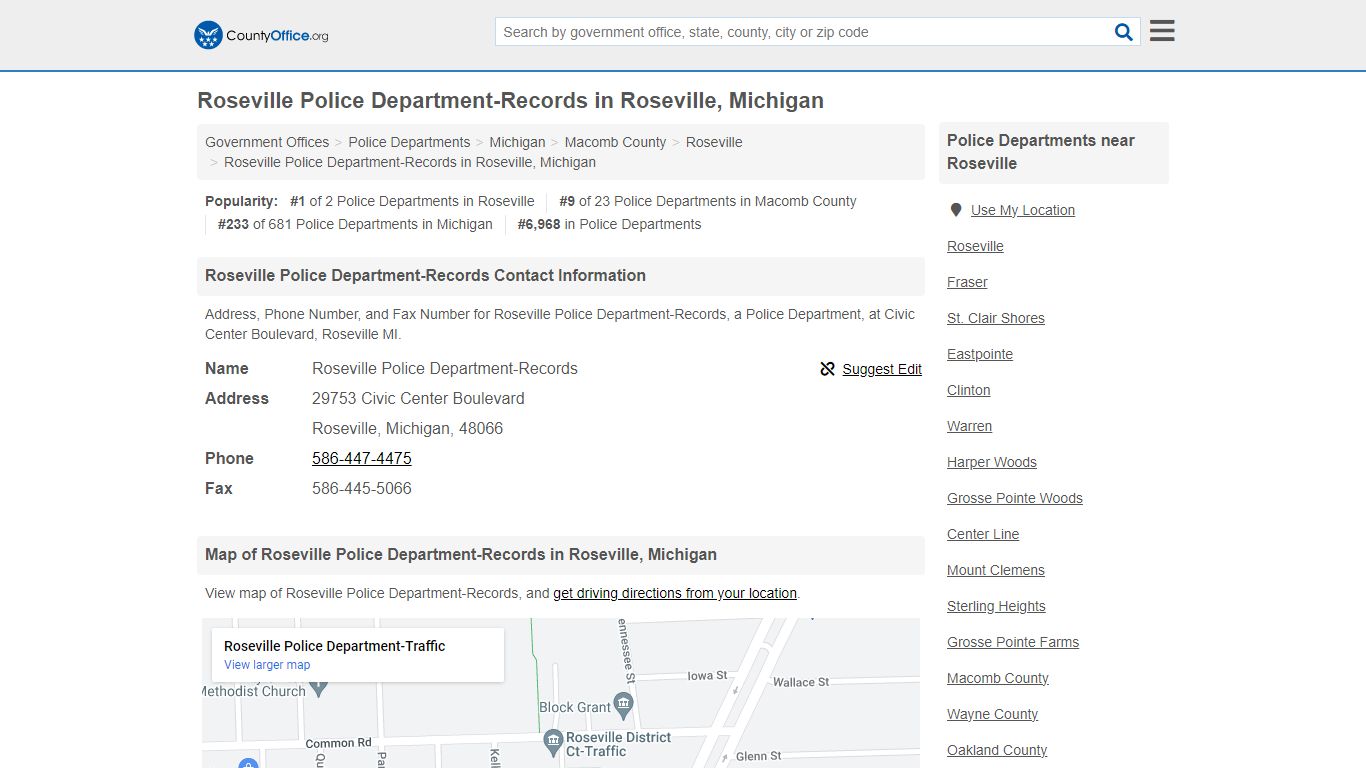Screen dimensions: 1366x768
Task: Open Police Departments breadcrumb
Action: [x=409, y=142]
